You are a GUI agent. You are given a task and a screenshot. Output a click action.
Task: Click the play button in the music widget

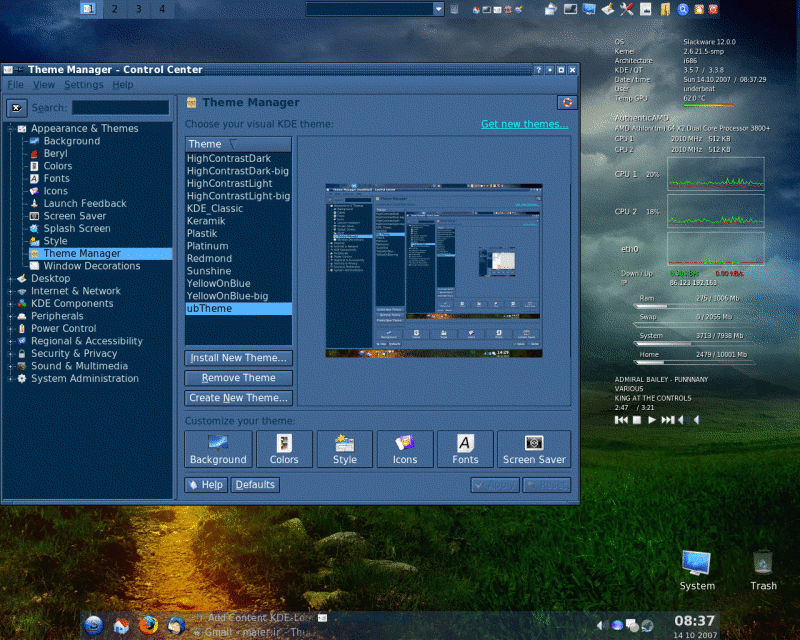coord(652,420)
